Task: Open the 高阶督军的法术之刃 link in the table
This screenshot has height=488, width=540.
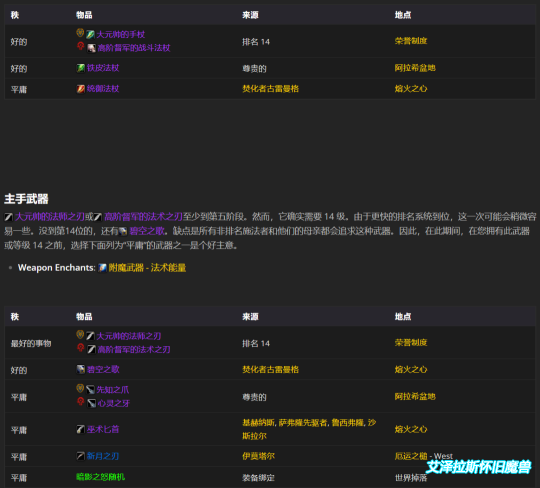Action: click(x=134, y=350)
